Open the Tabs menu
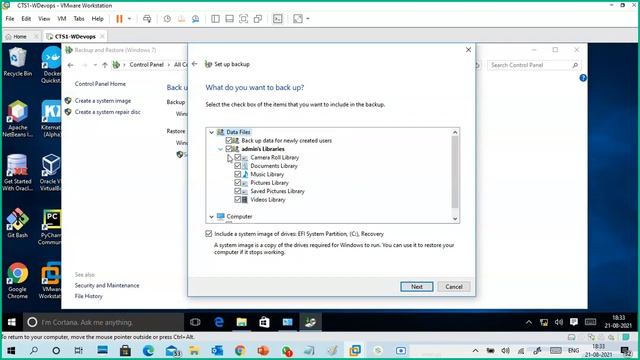The width and height of the screenshot is (640, 360). [x=79, y=19]
